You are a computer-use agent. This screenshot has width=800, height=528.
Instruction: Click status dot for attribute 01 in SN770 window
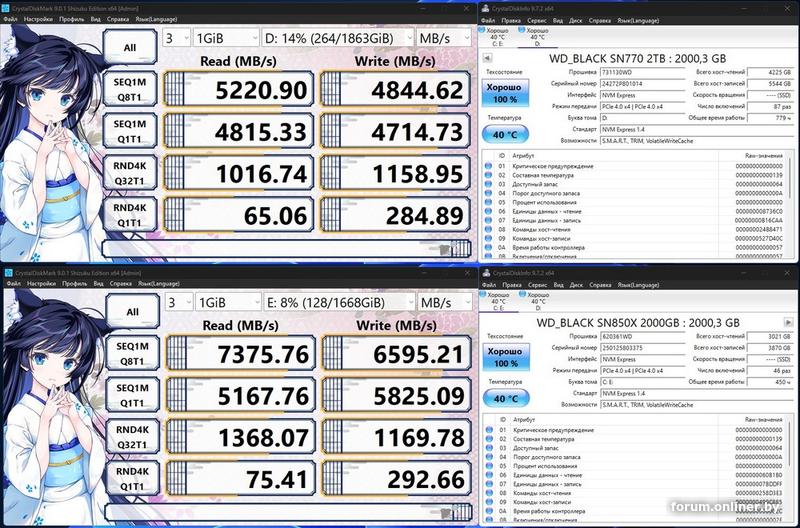click(x=488, y=166)
